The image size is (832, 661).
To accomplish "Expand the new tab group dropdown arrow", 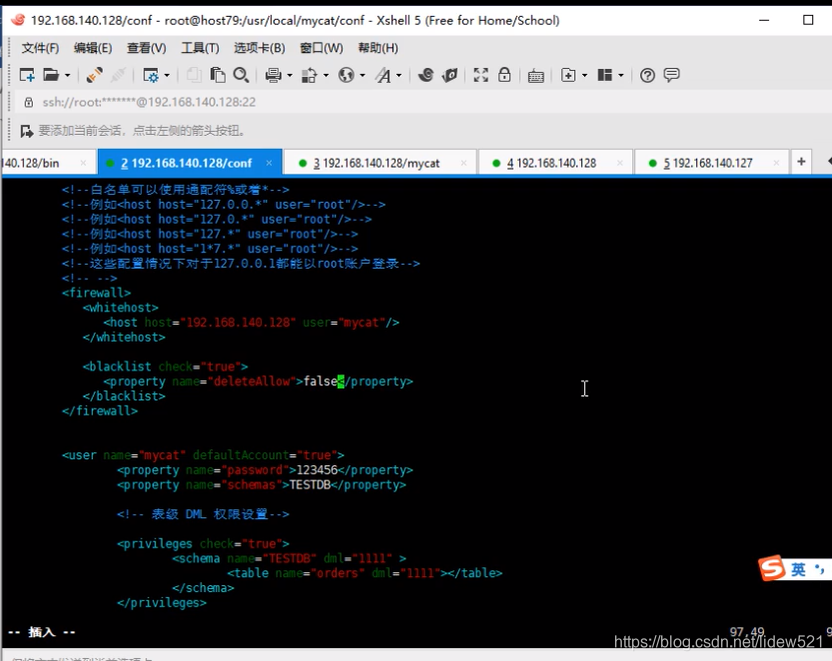I will (x=585, y=75).
